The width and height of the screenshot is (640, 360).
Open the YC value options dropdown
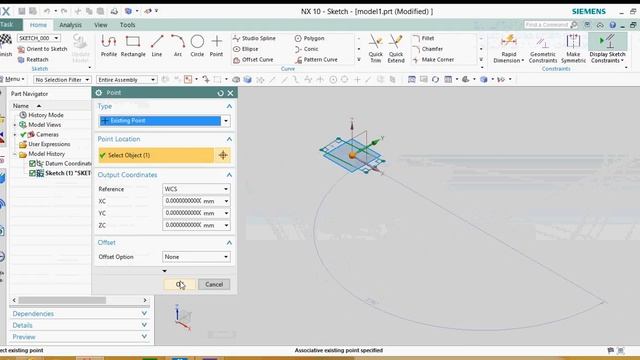coord(226,213)
